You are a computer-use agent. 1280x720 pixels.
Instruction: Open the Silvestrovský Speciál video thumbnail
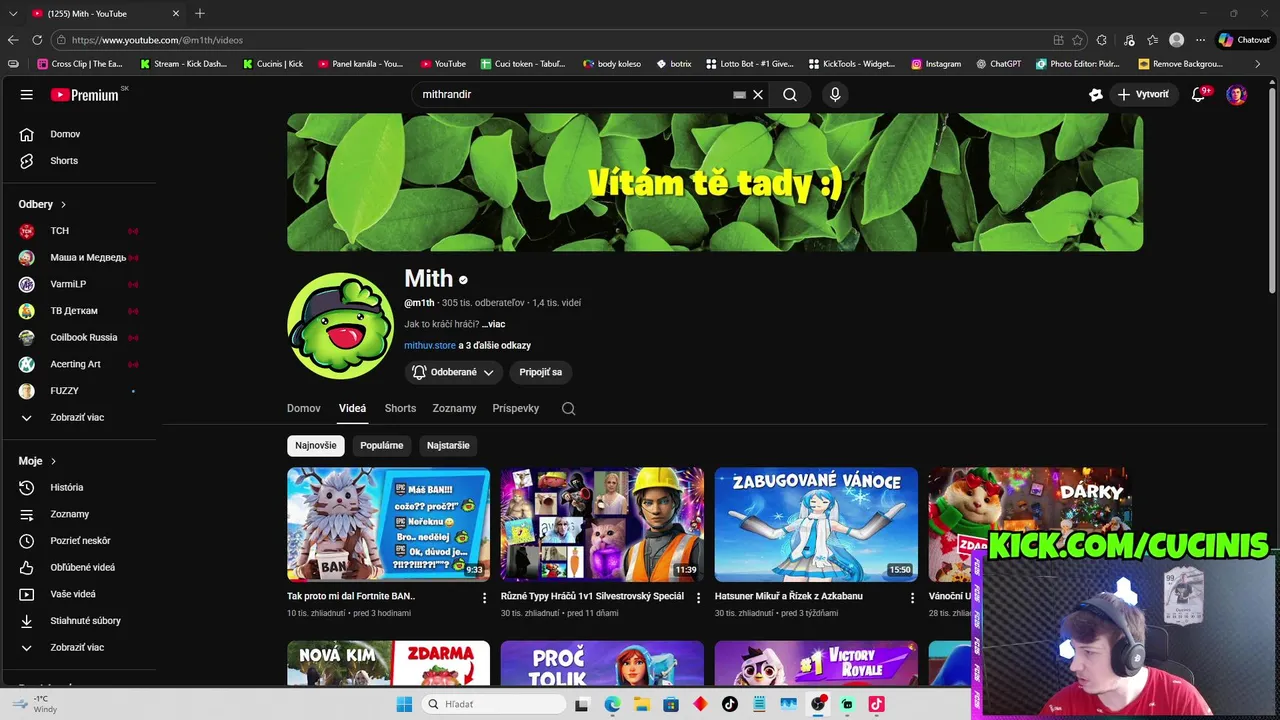pos(602,524)
